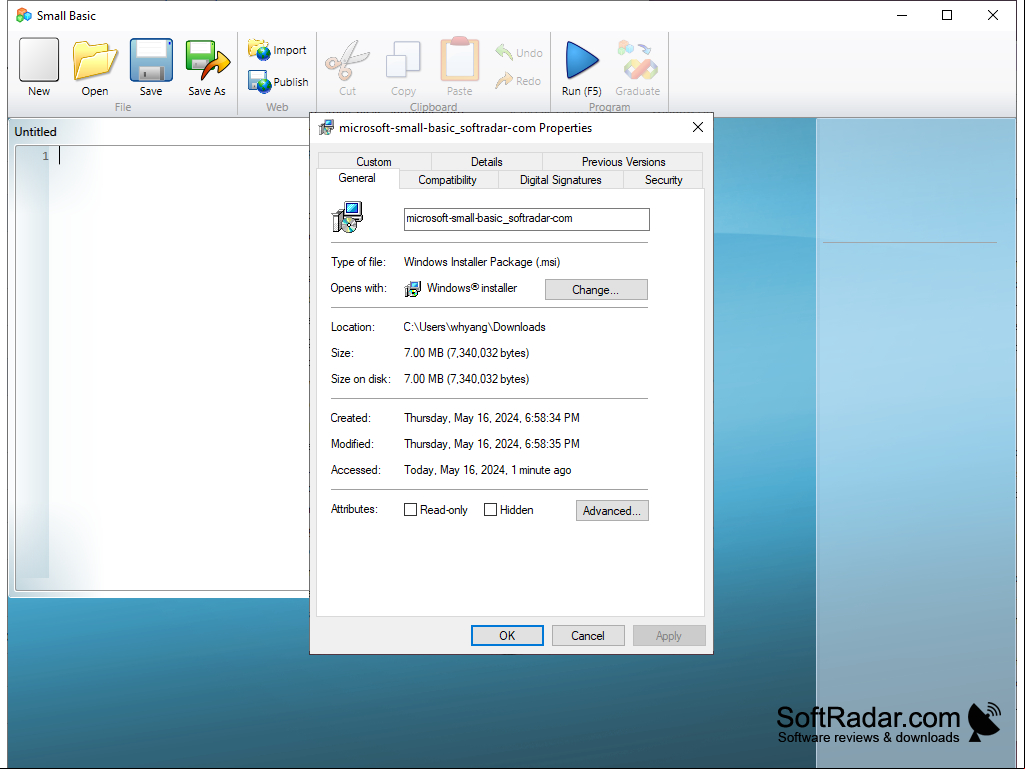The height and width of the screenshot is (769, 1025).
Task: Click the Windows installer icon beside Opens with
Action: 412,288
